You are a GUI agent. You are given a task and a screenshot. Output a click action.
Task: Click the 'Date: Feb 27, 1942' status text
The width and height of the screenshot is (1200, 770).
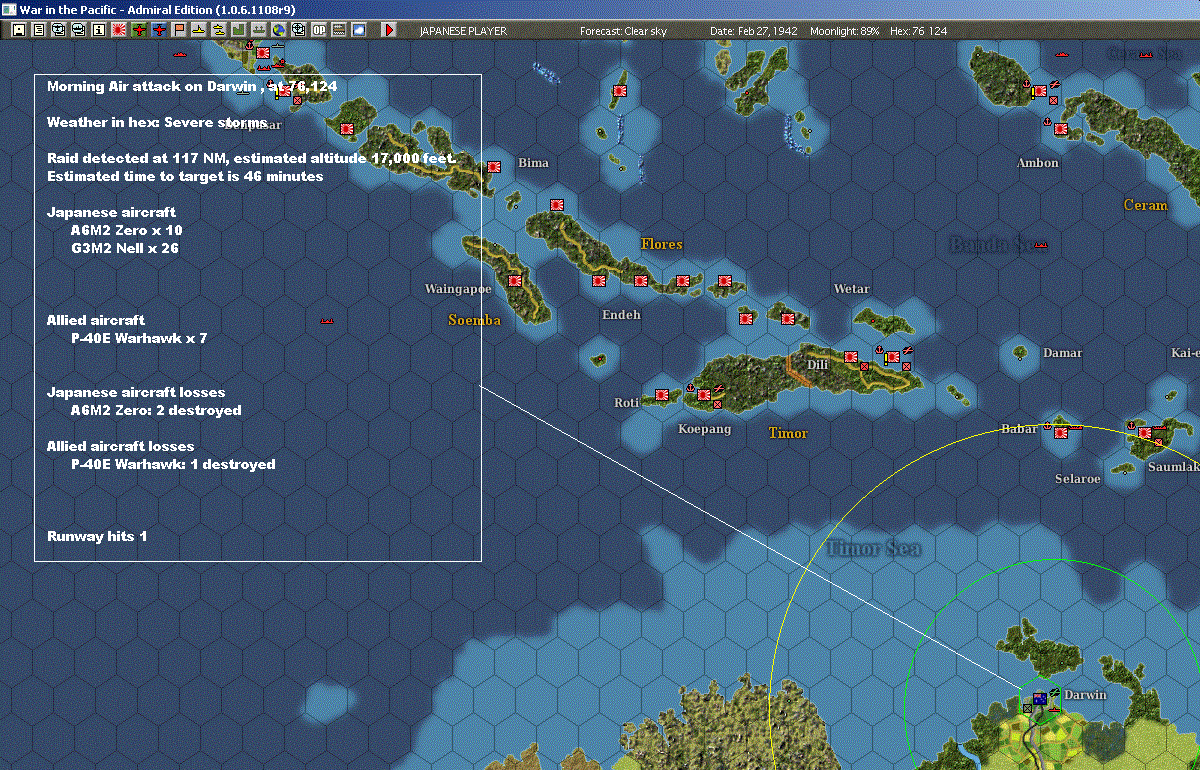click(754, 31)
